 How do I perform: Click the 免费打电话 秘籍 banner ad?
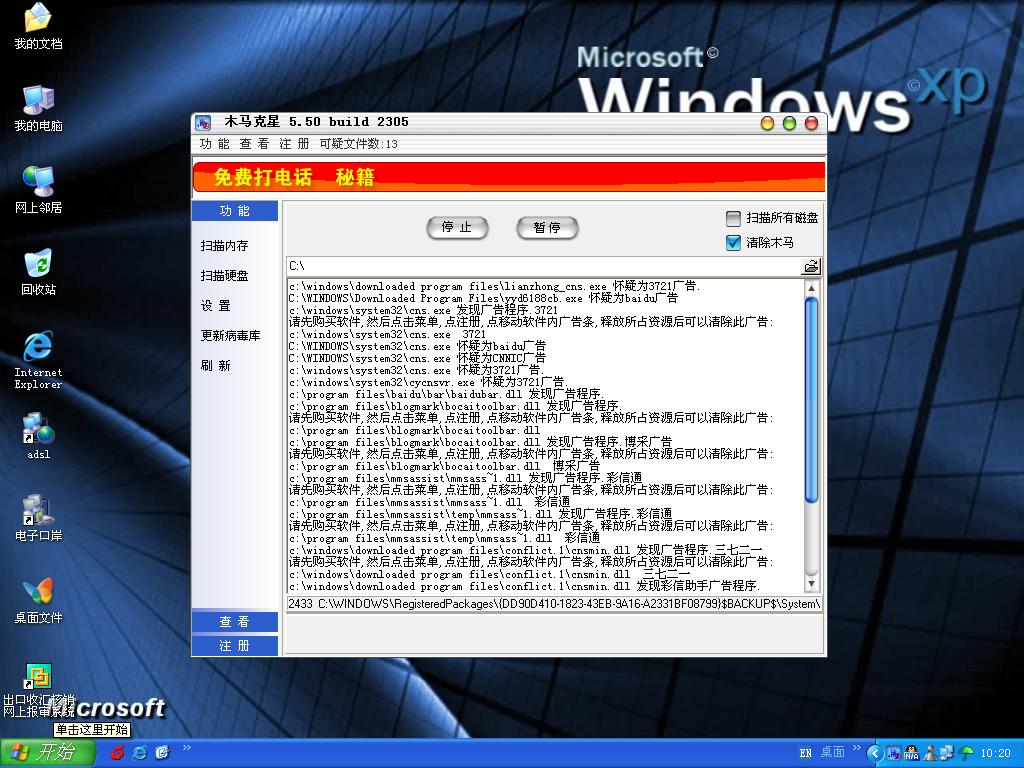coord(509,177)
